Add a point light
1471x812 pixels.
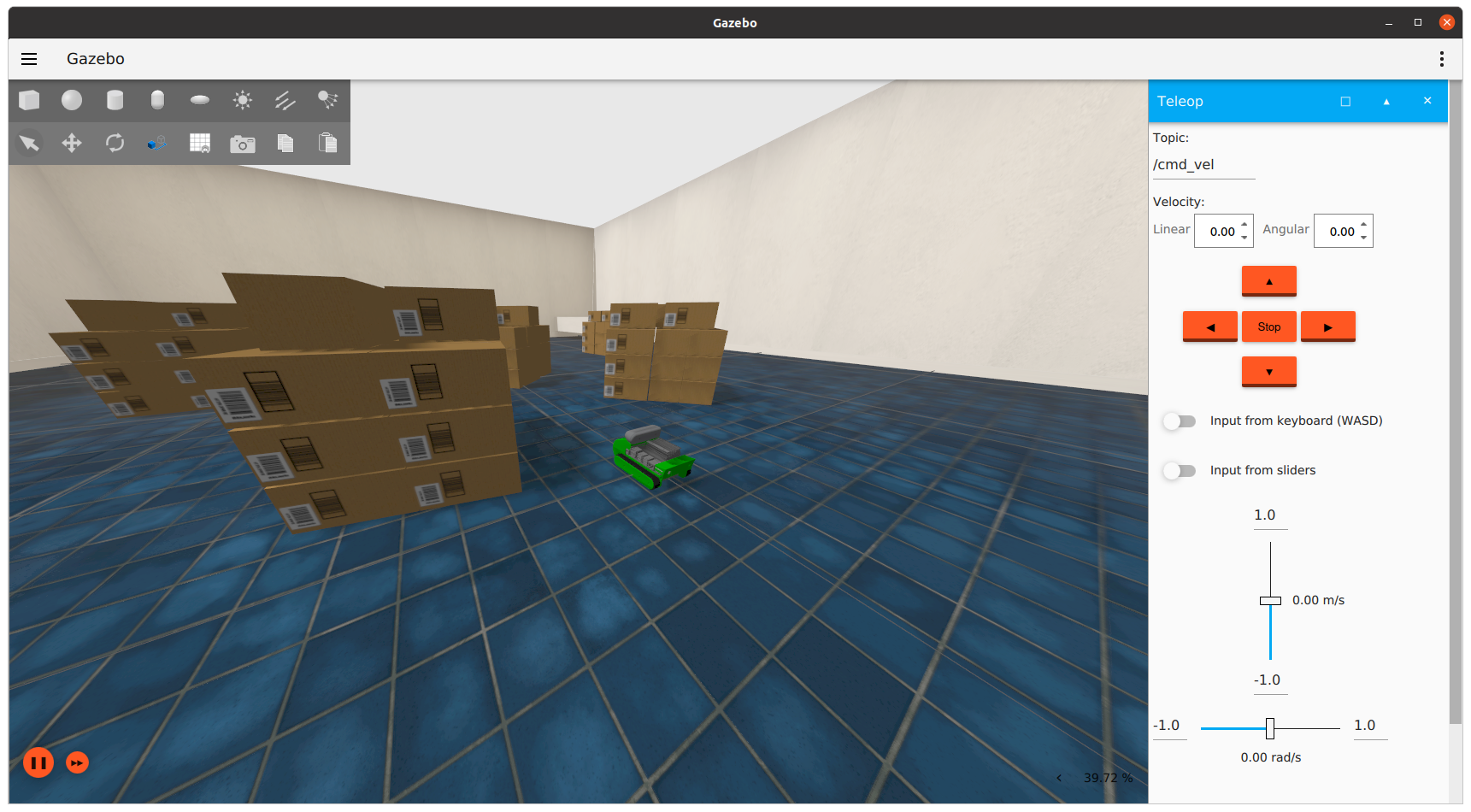(x=243, y=101)
